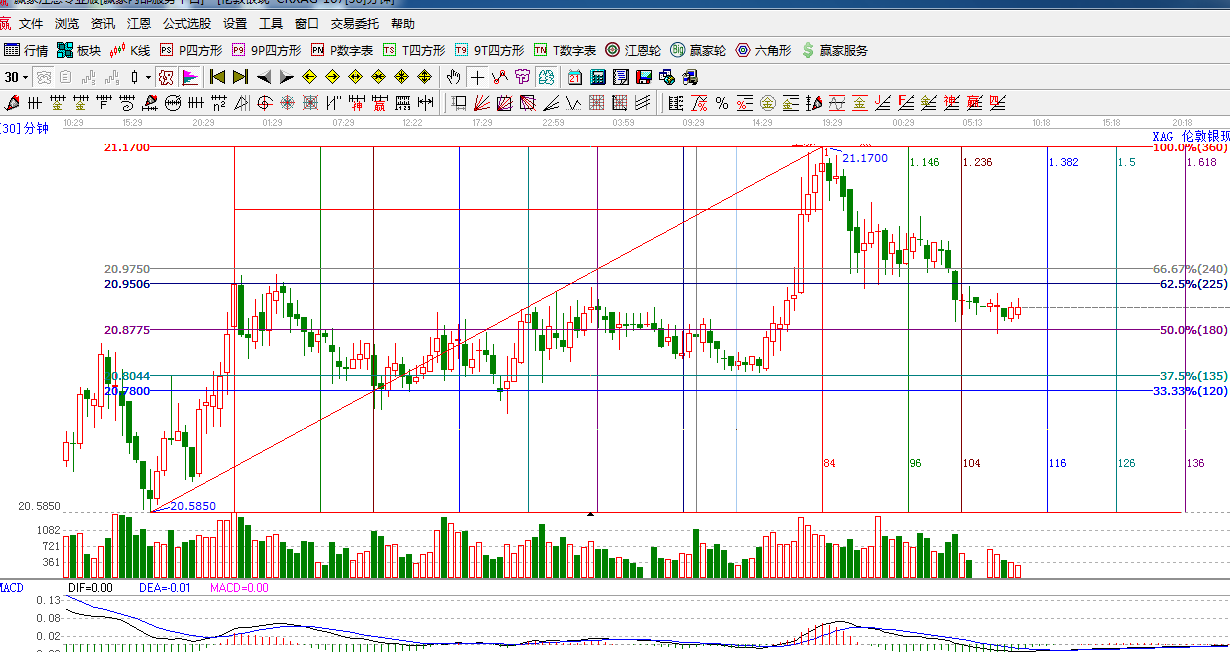Jump to first bar with skip-back arrow
The width and height of the screenshot is (1230, 652).
click(x=217, y=77)
